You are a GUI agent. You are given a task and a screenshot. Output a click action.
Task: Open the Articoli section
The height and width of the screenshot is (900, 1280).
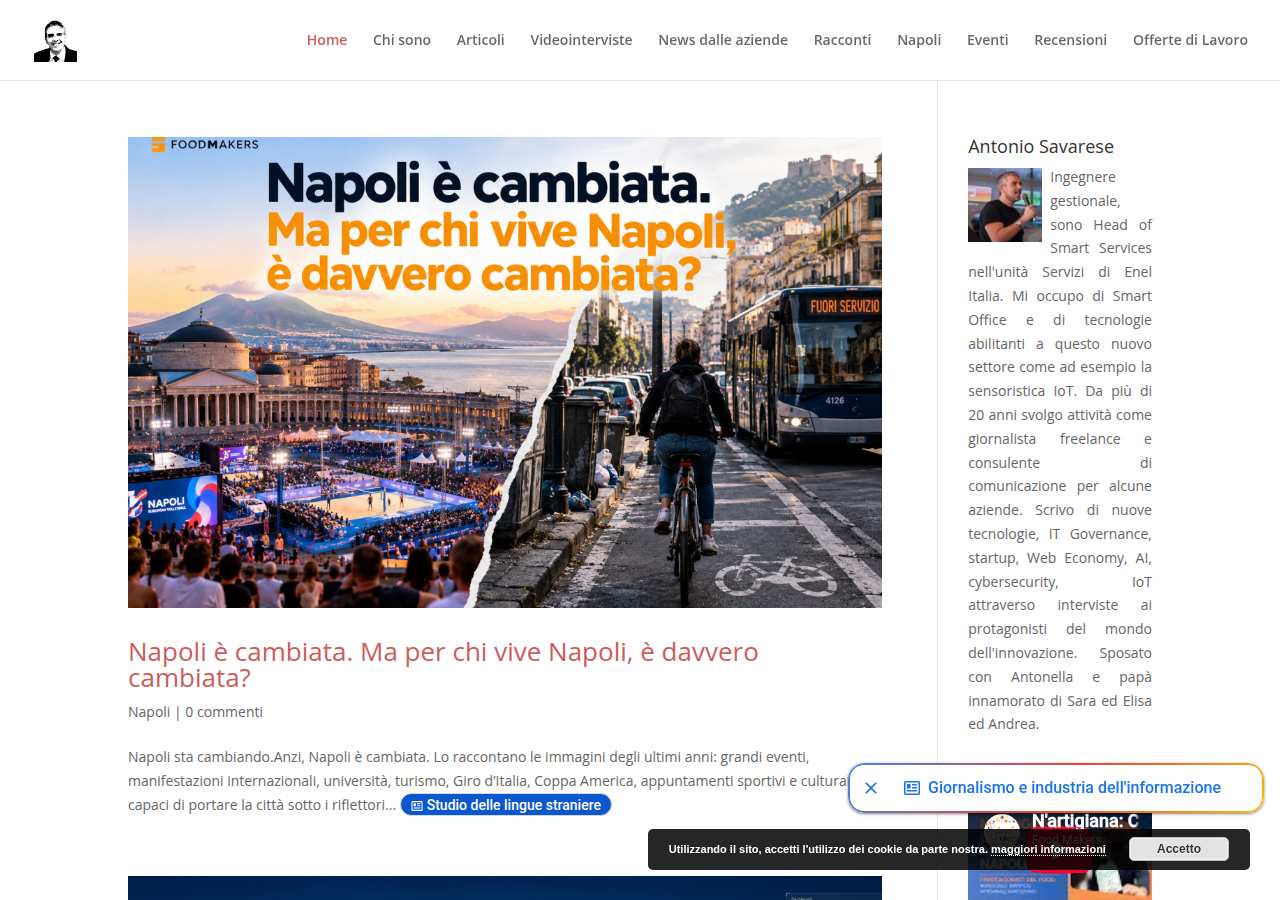(481, 40)
